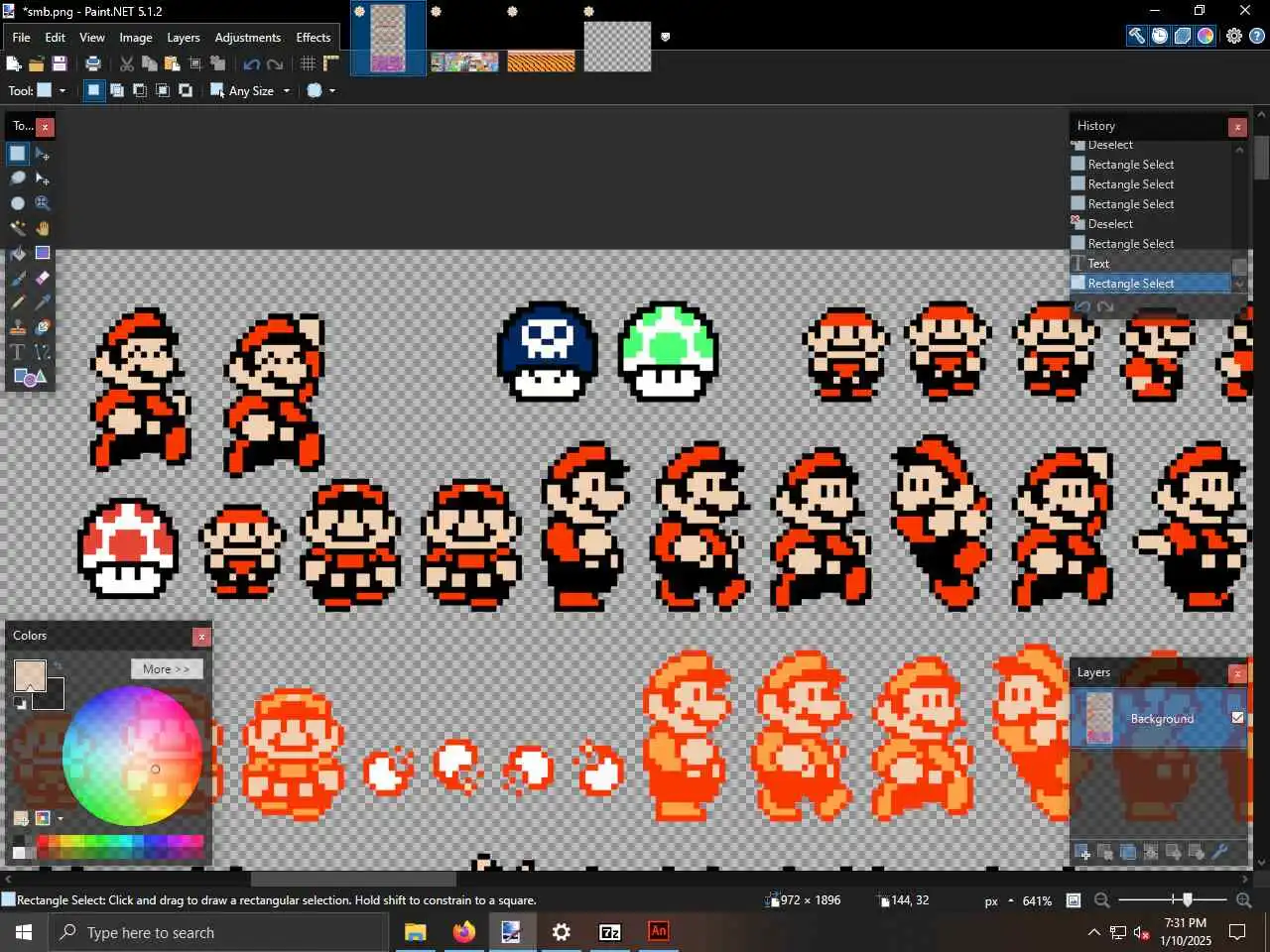1270x952 pixels.
Task: Select the Move Selection tool
Action: point(43,178)
